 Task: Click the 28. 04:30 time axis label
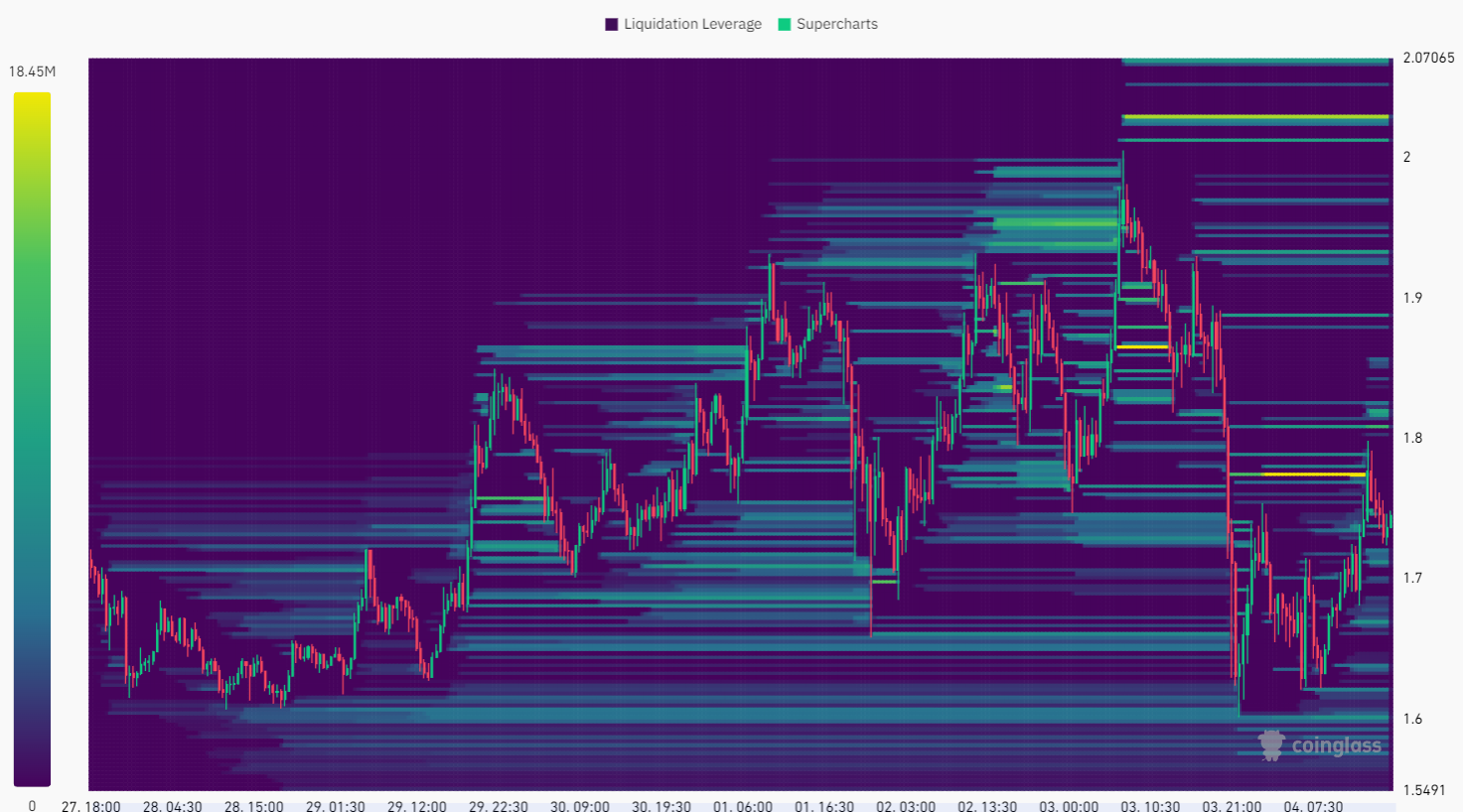pyautogui.click(x=172, y=806)
